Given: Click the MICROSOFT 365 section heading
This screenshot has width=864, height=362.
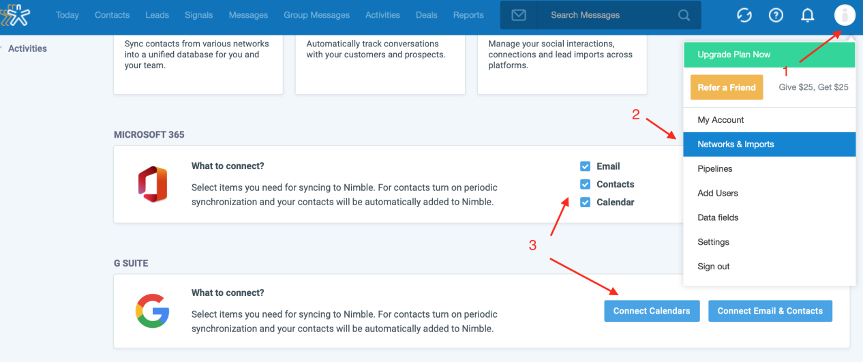Looking at the screenshot, I should point(149,135).
